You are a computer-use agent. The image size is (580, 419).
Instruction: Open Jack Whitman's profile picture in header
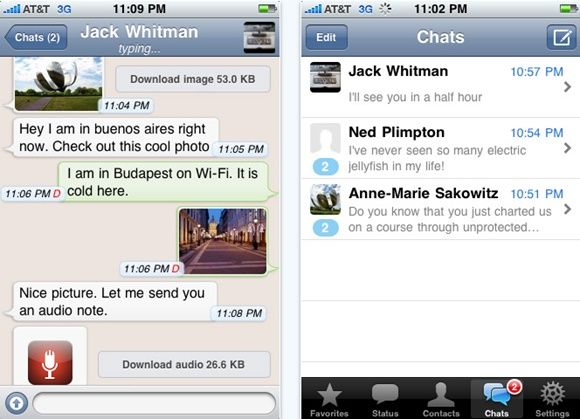(259, 37)
